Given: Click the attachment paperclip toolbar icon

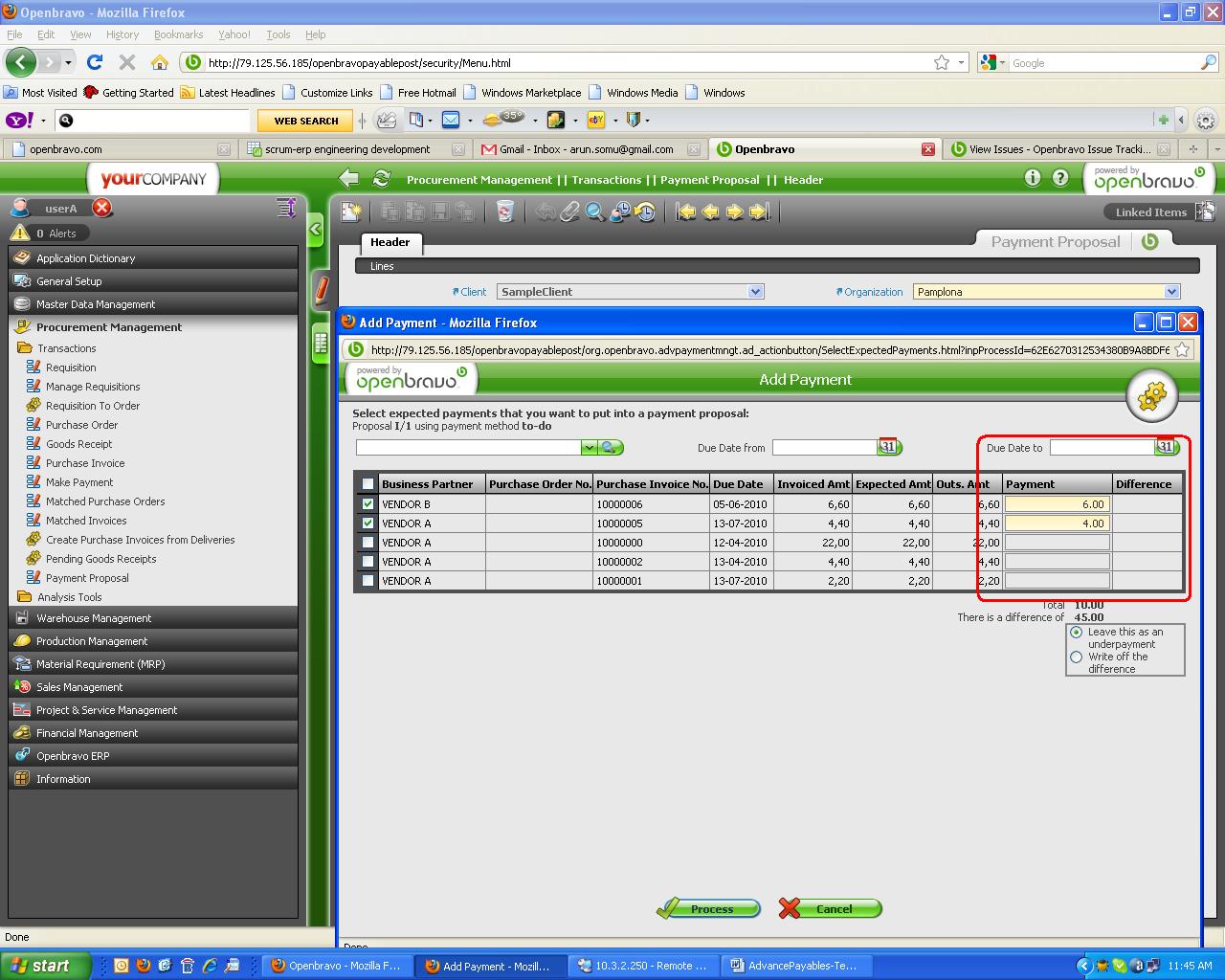Looking at the screenshot, I should click(x=570, y=212).
